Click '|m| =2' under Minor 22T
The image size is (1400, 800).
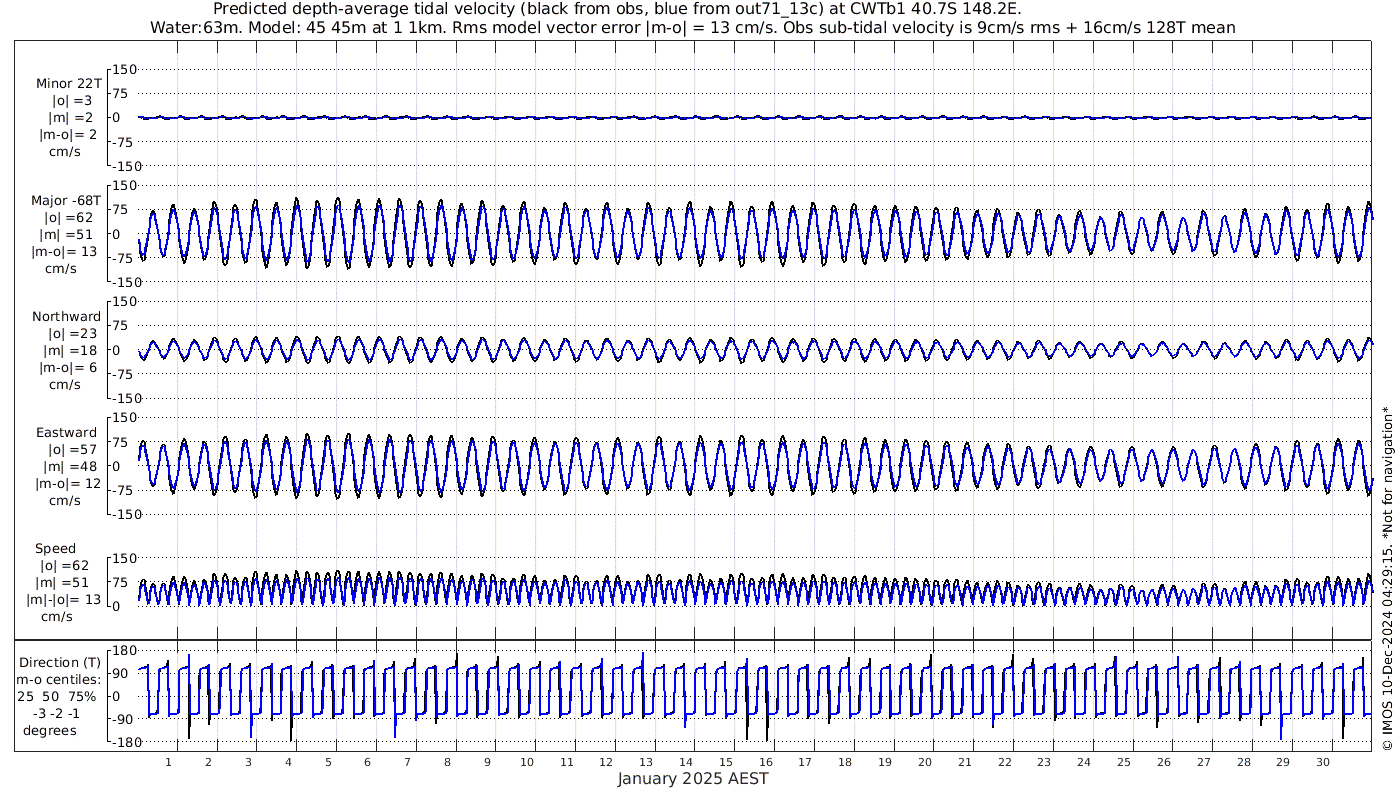(x=71, y=117)
